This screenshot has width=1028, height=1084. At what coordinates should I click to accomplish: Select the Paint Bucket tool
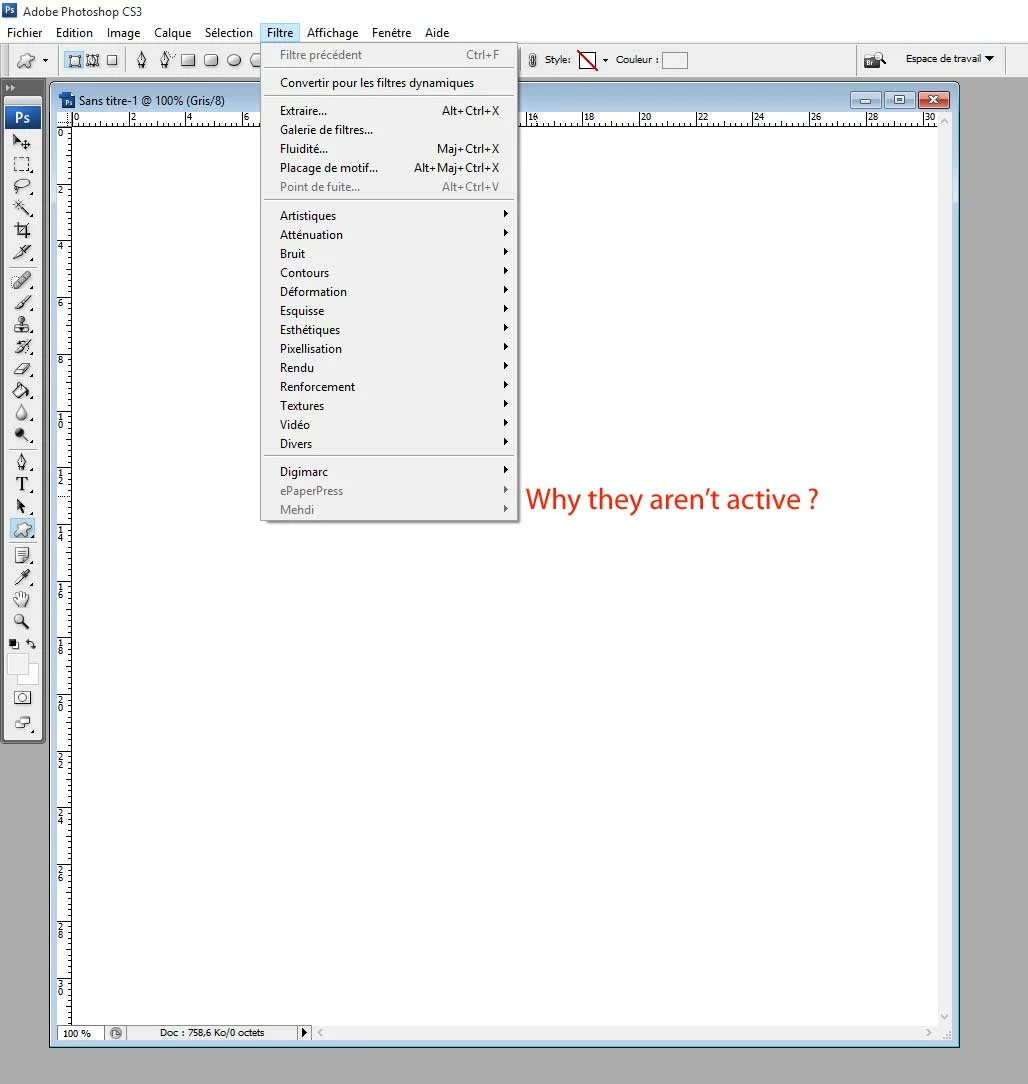tap(22, 391)
